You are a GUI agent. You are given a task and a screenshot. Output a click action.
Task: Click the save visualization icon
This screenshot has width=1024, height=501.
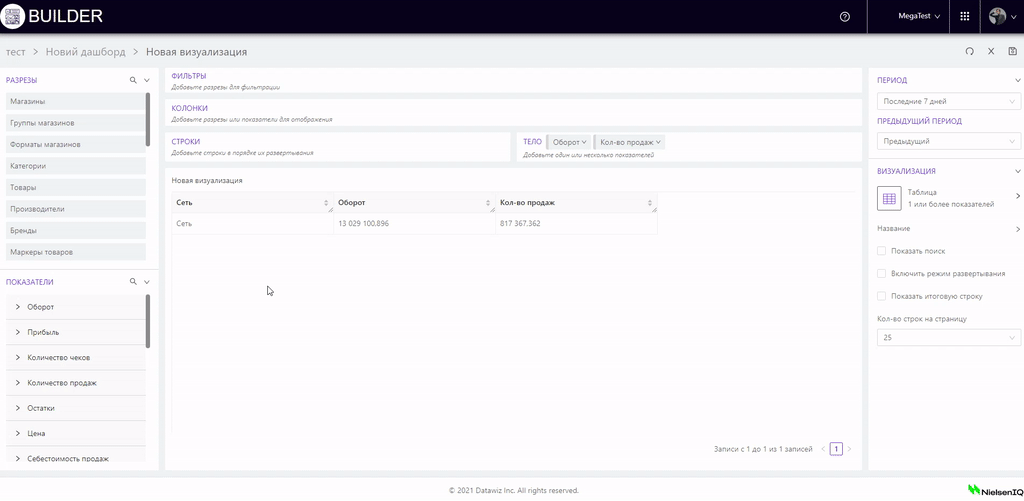1012,51
